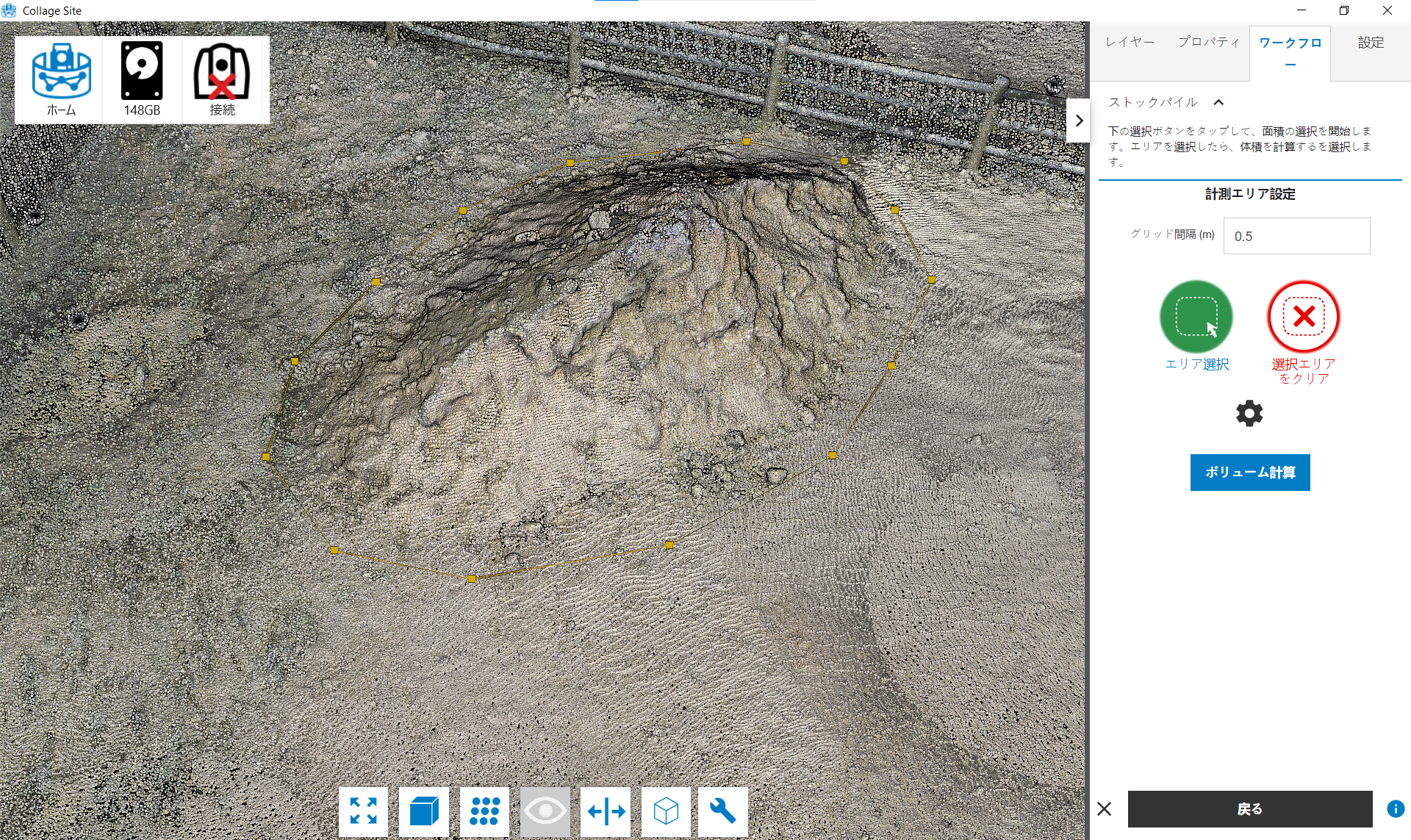Click the 計測エリア設定 heading
The height and width of the screenshot is (840, 1411).
[x=1250, y=194]
